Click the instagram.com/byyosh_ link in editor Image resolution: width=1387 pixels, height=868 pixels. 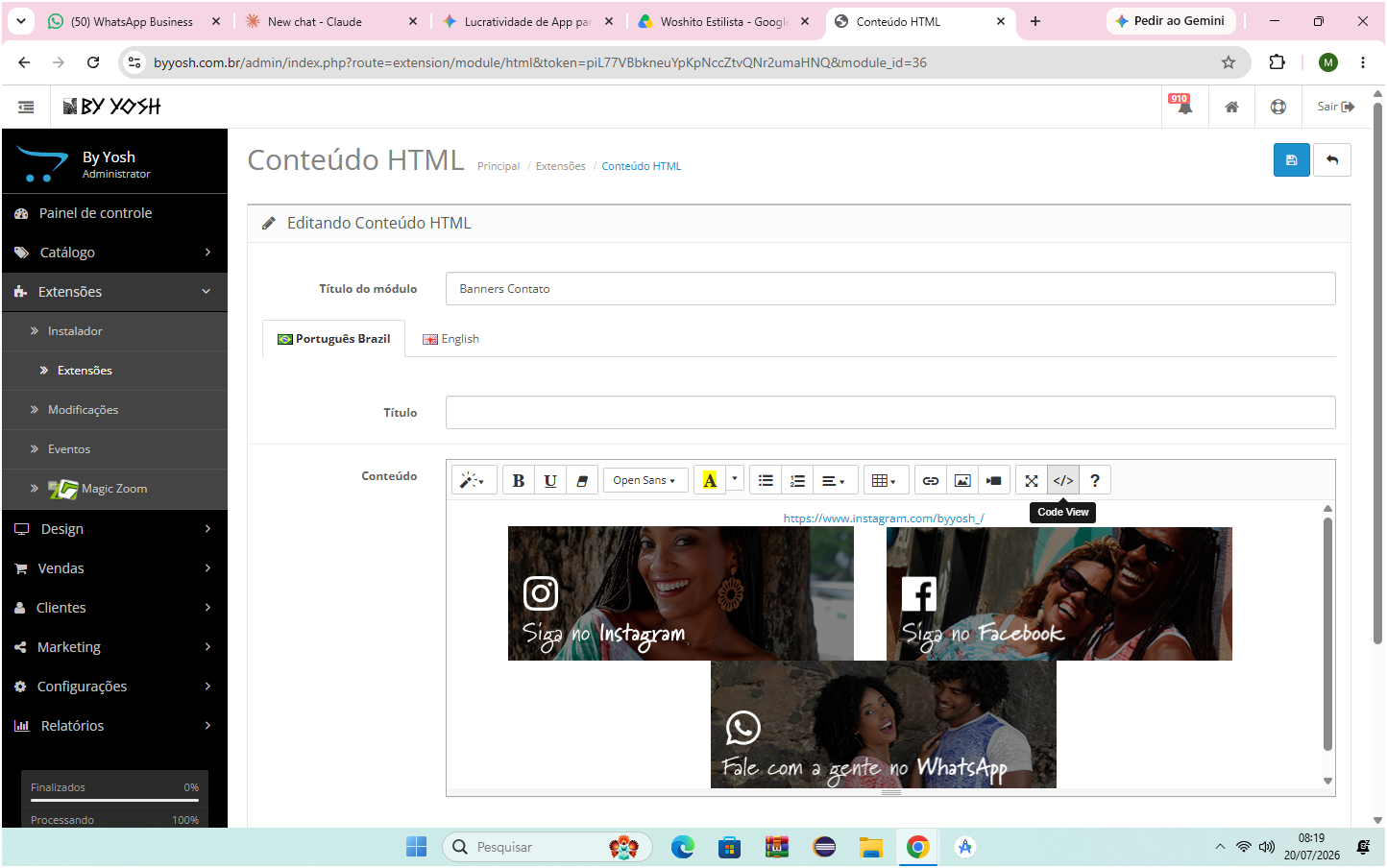(884, 518)
